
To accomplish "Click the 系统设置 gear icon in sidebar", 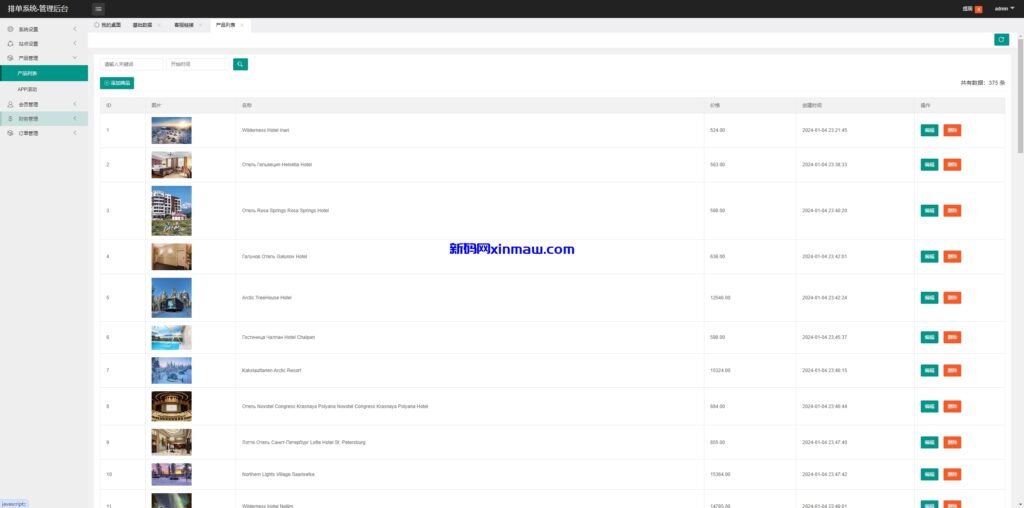I will 10,29.
